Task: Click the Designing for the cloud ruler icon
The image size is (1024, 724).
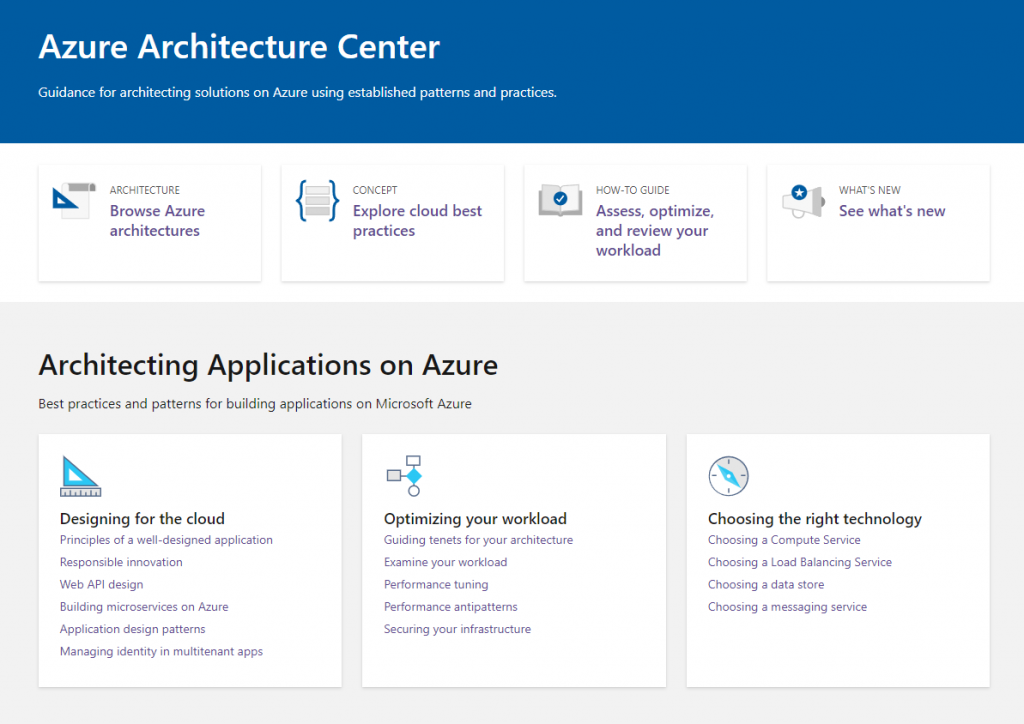Action: pyautogui.click(x=80, y=476)
